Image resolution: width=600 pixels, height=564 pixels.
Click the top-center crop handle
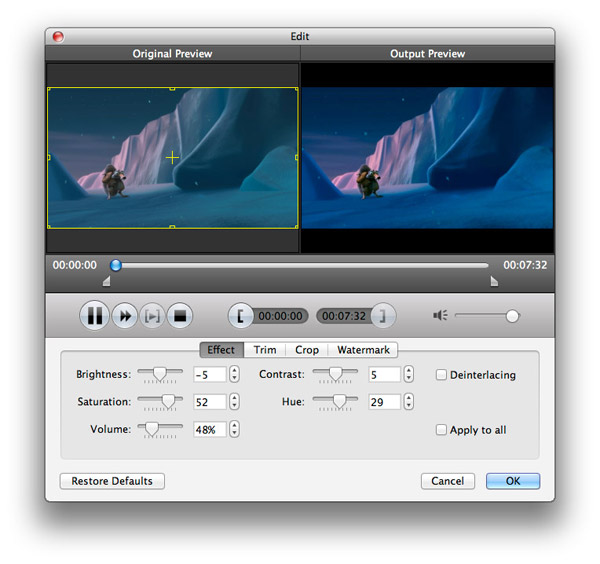[172, 89]
